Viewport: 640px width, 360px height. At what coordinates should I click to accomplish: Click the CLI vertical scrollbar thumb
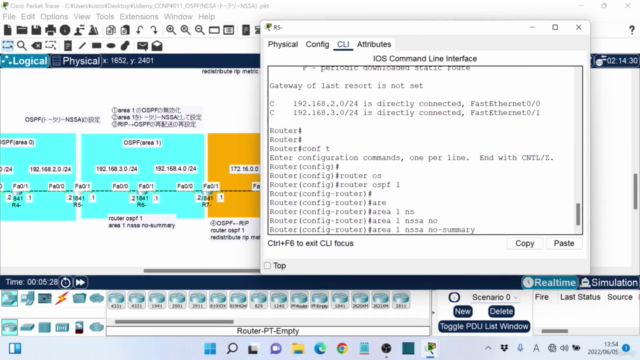pos(578,214)
